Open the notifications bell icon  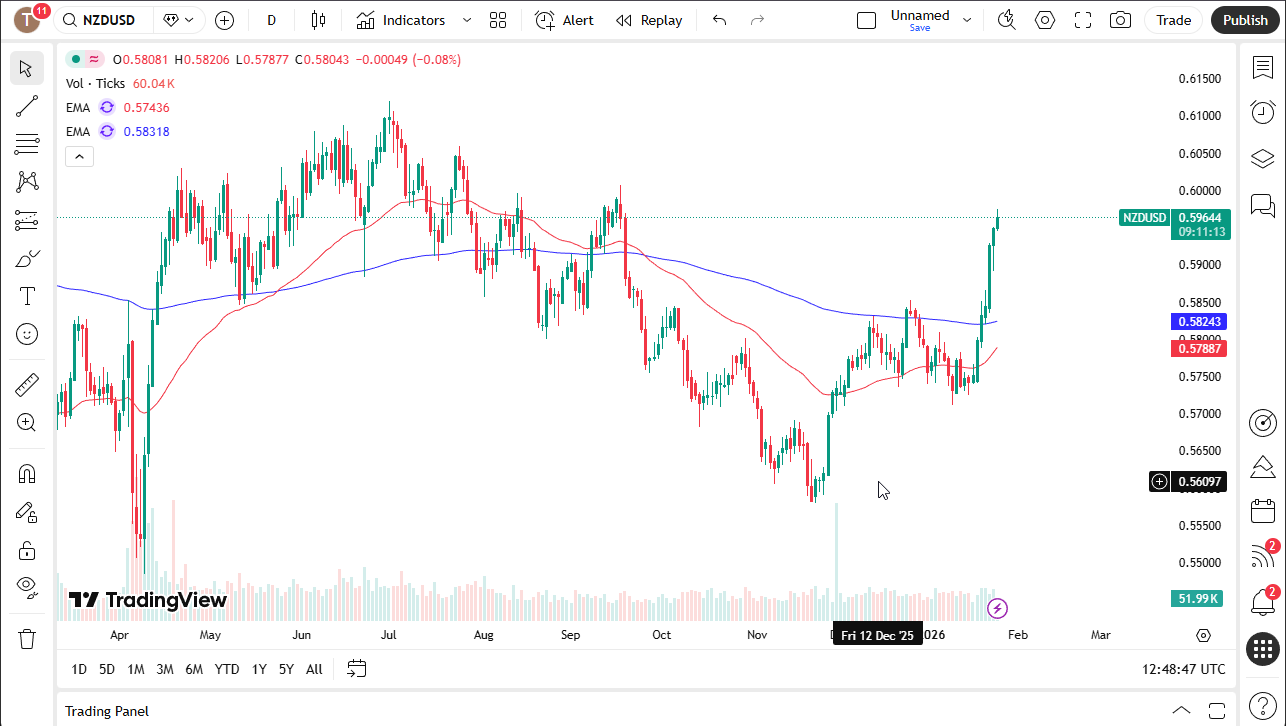click(x=1263, y=602)
